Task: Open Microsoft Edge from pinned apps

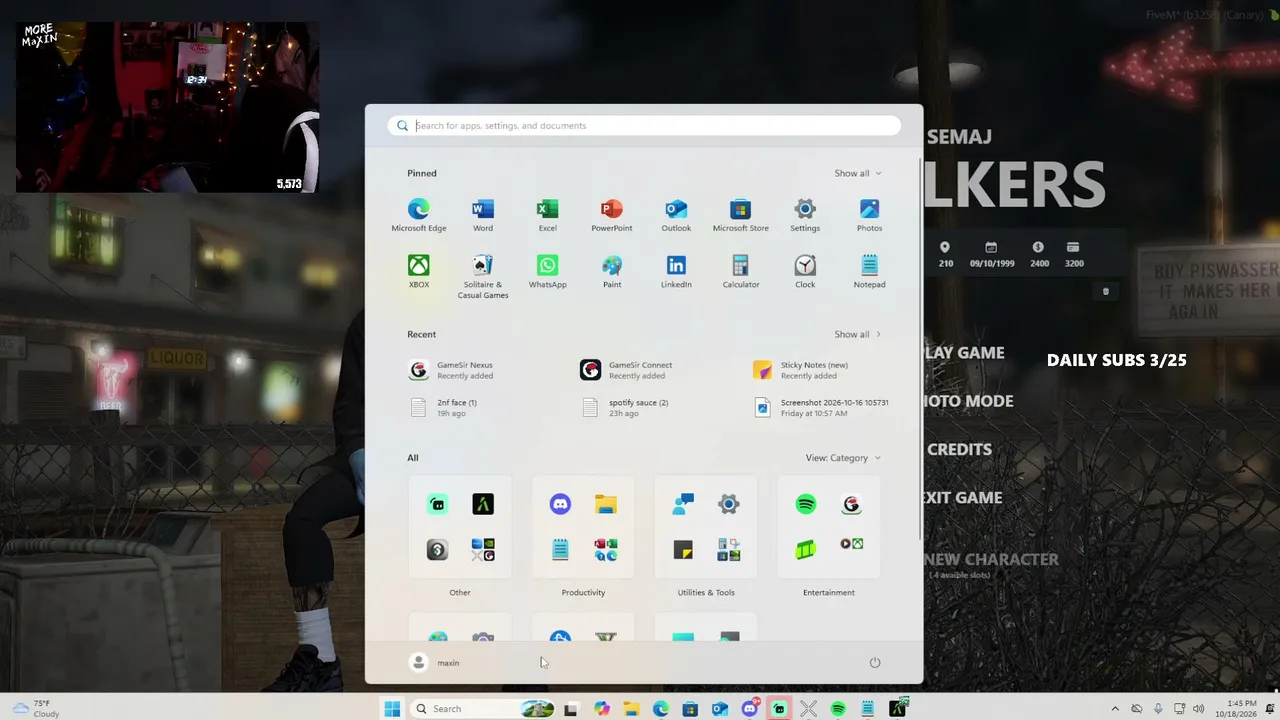Action: 418,215
